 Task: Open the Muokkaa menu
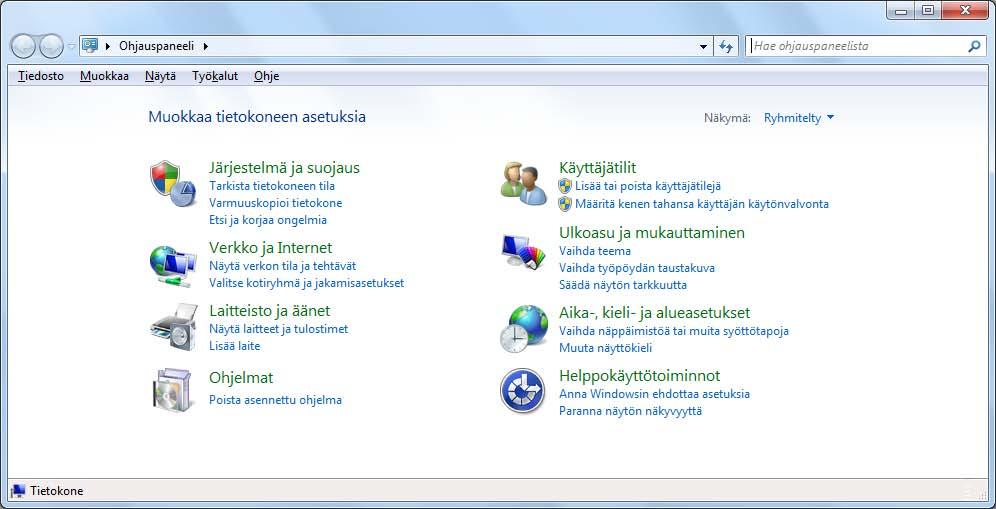pos(104,76)
